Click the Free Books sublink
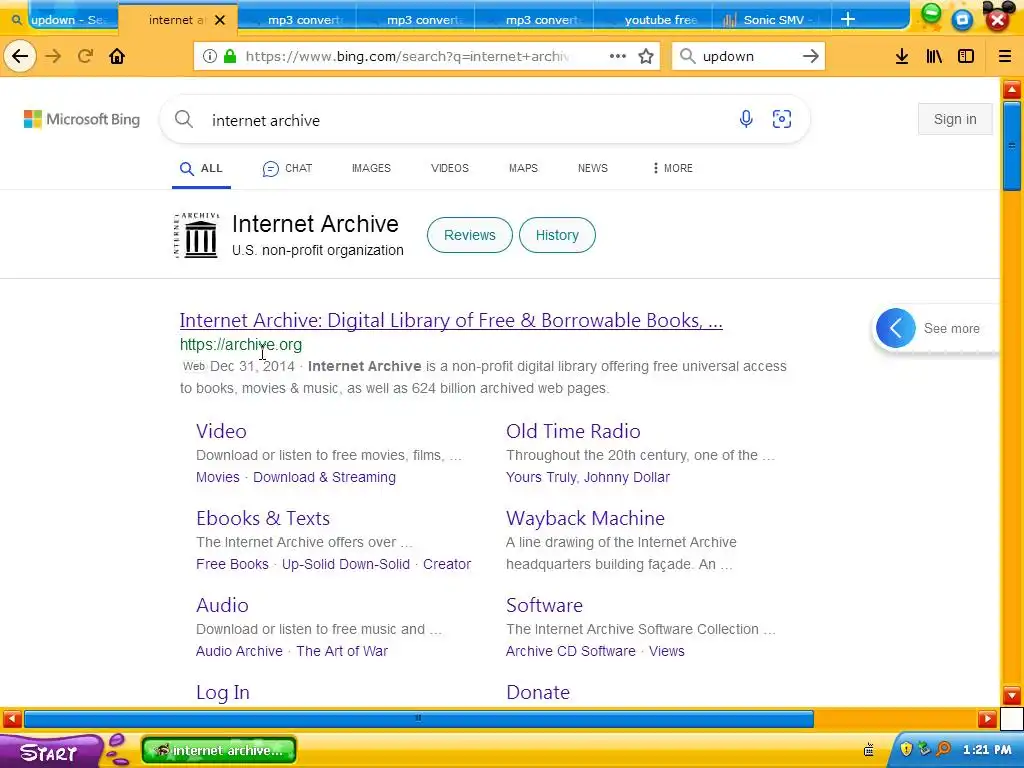This screenshot has height=768, width=1024. pyautogui.click(x=232, y=564)
